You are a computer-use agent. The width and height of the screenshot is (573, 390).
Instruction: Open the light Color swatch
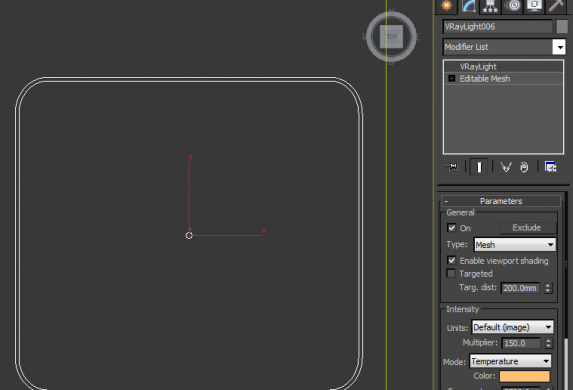coord(524,376)
